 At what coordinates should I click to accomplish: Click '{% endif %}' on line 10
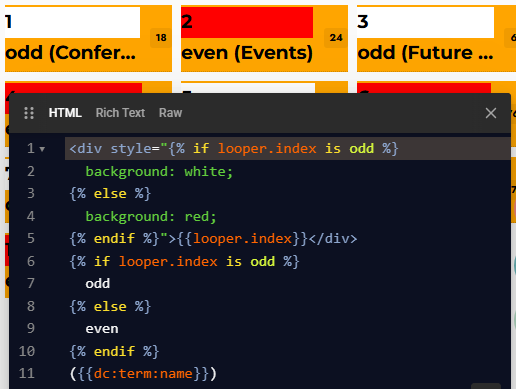coord(114,351)
